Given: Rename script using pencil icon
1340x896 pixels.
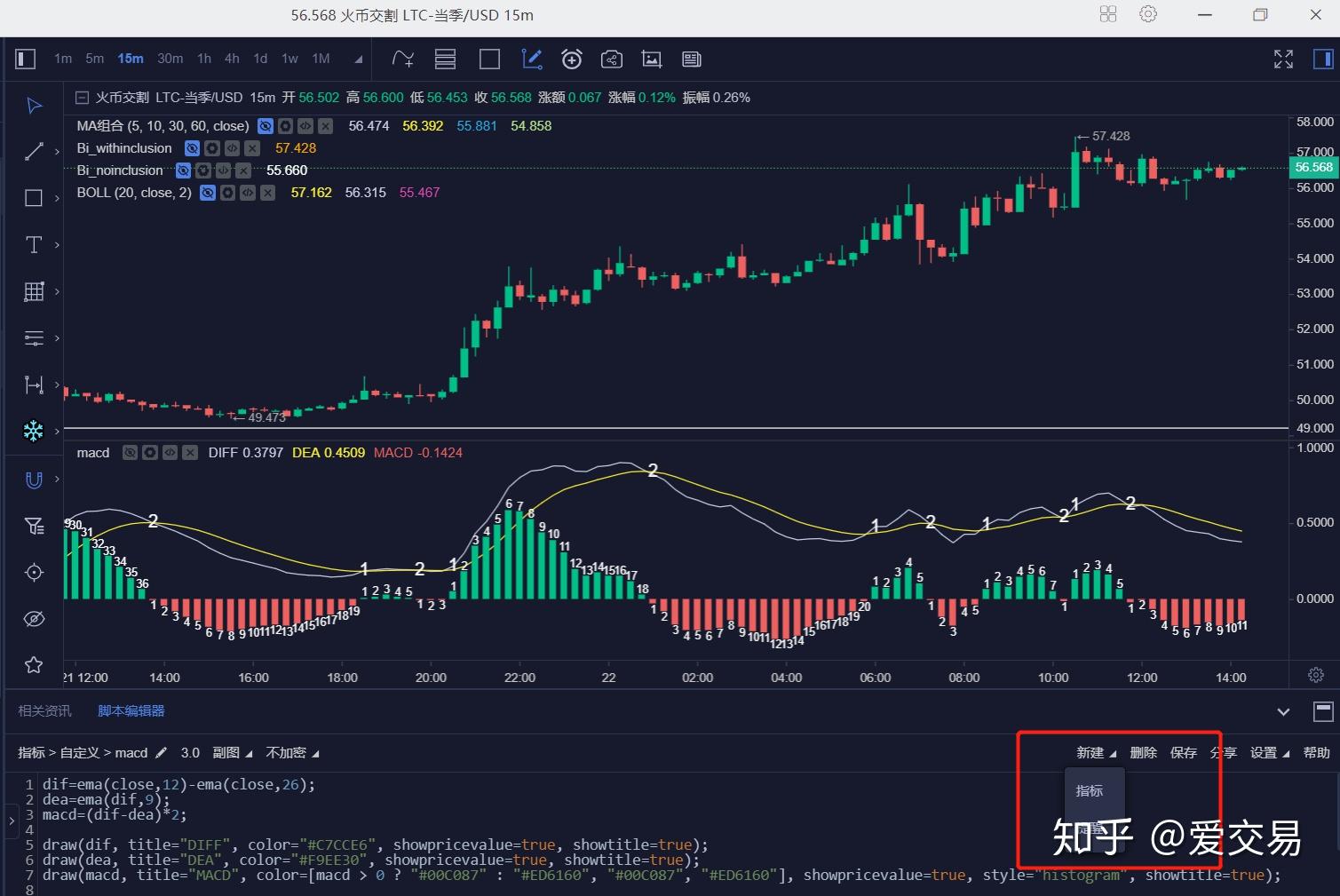Looking at the screenshot, I should point(161,753).
